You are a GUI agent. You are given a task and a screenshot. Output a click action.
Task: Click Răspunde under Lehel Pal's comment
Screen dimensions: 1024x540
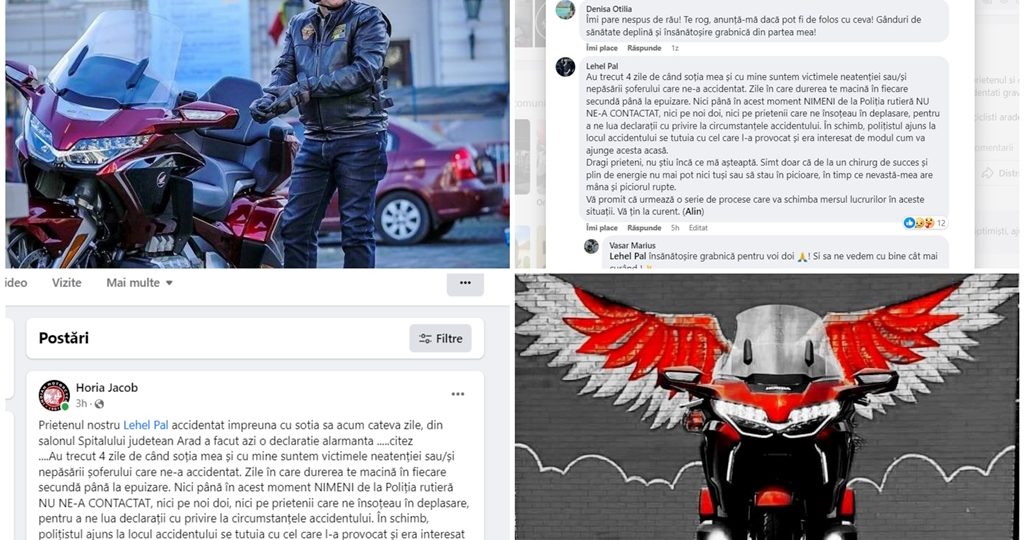click(644, 228)
